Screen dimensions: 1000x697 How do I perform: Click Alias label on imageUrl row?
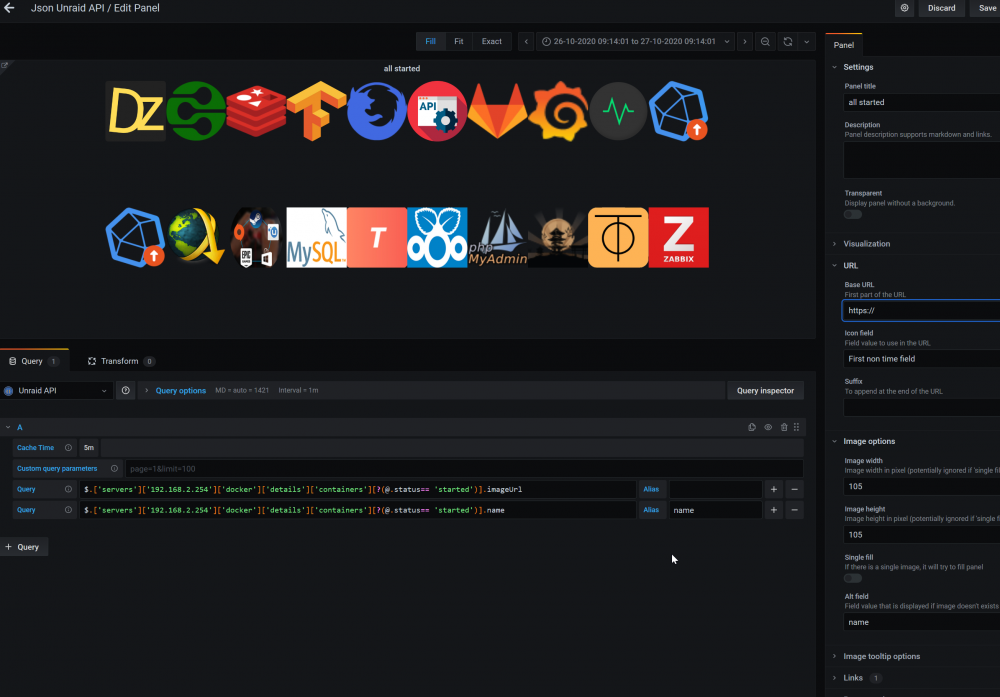(x=651, y=489)
